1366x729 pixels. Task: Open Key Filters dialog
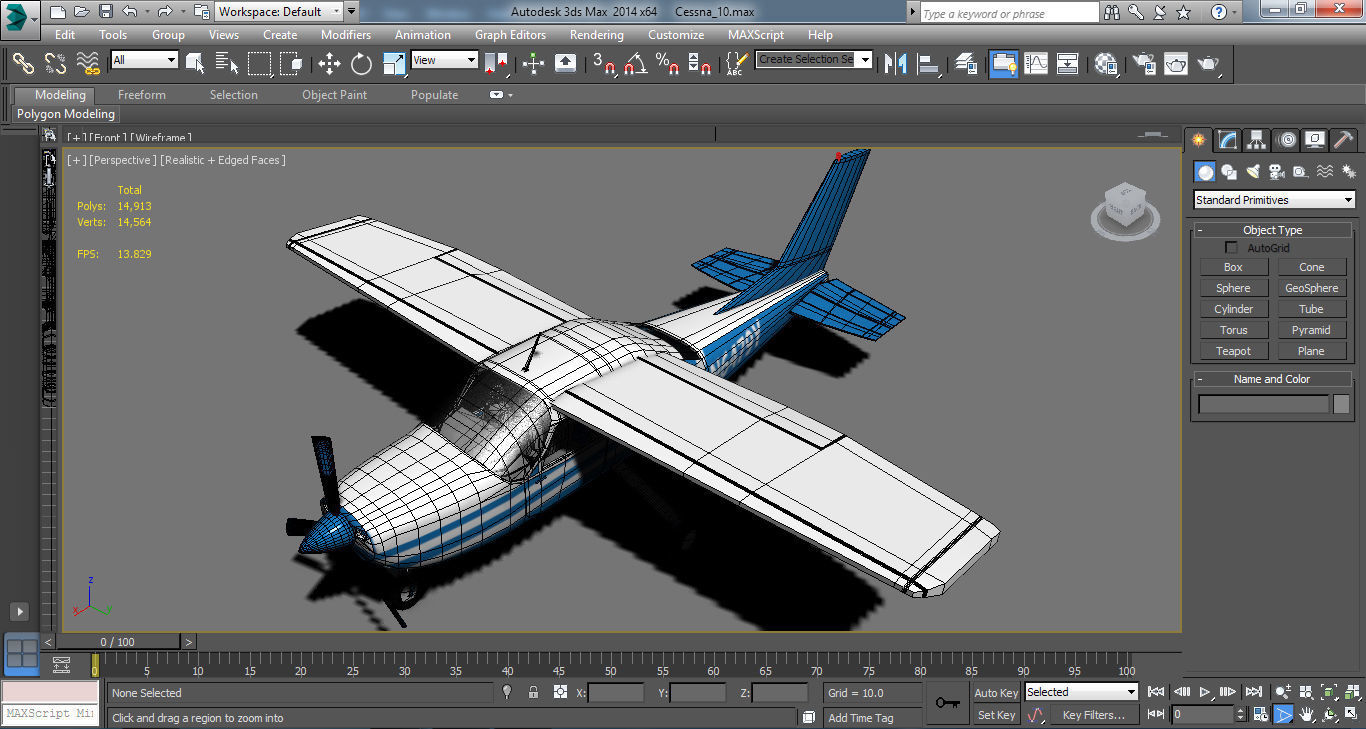coord(1094,715)
